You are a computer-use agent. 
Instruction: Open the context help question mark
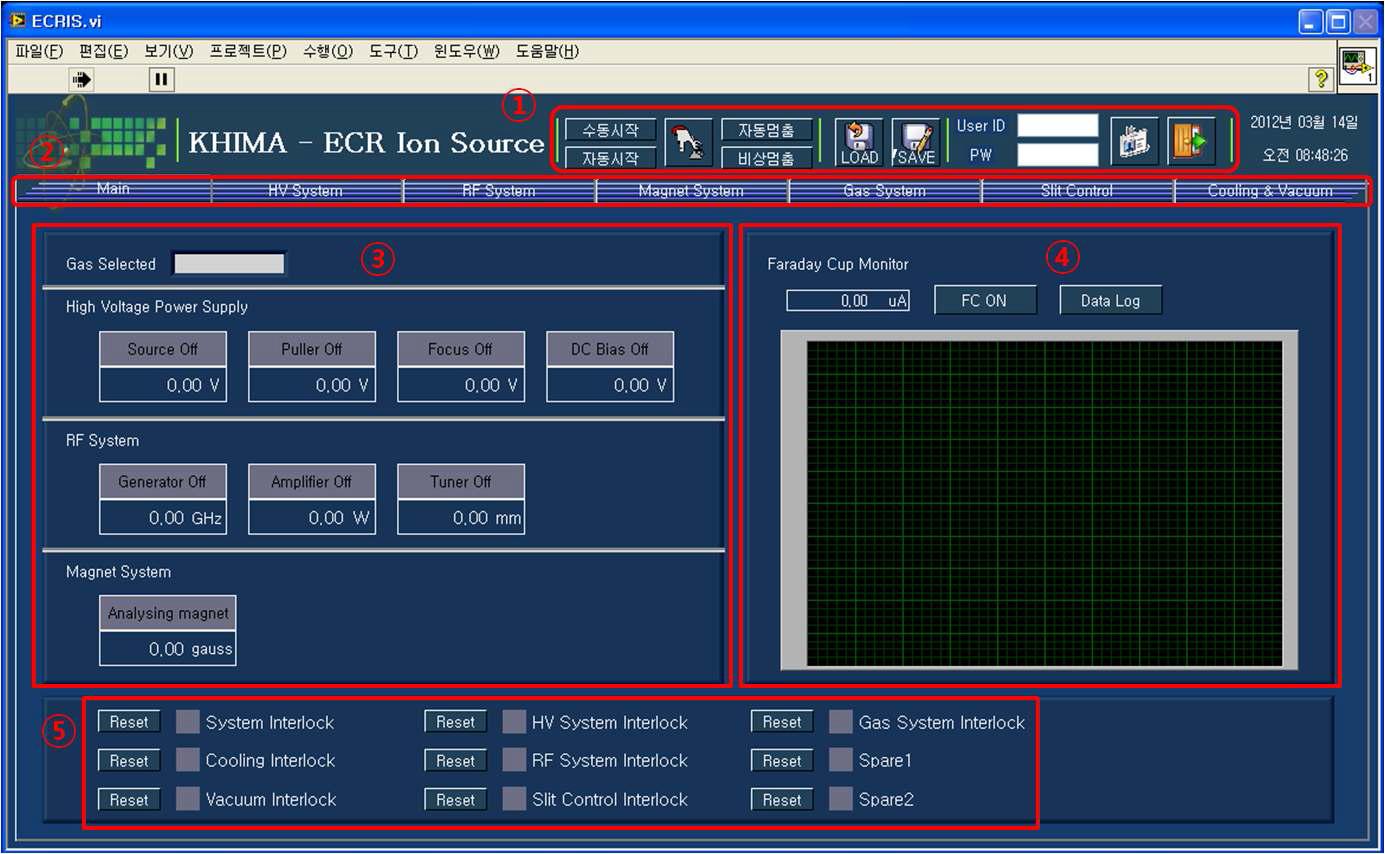(x=1321, y=79)
